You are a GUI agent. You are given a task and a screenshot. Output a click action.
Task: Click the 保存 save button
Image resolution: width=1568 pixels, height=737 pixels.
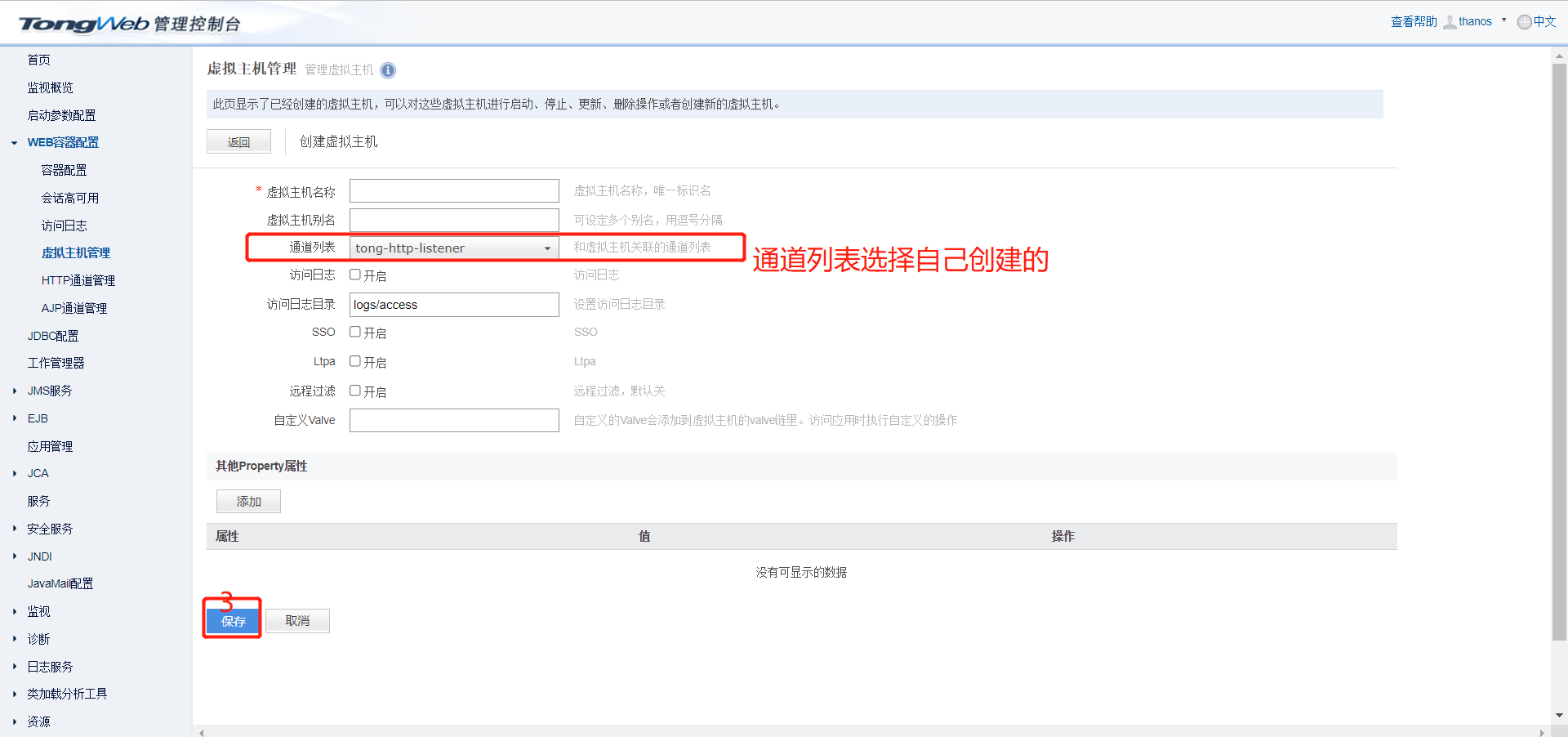coord(232,622)
